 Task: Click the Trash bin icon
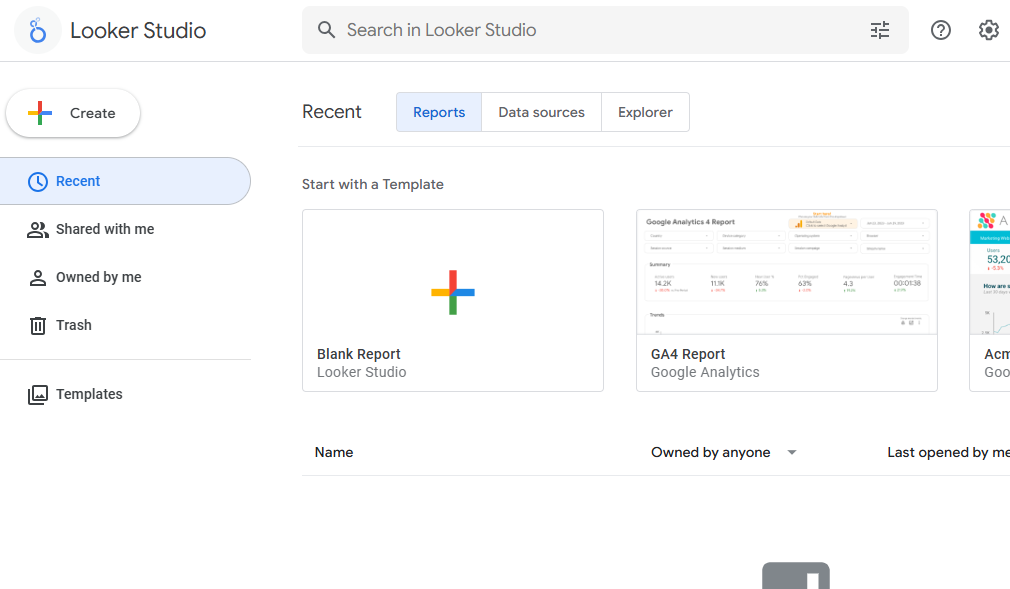(x=38, y=325)
